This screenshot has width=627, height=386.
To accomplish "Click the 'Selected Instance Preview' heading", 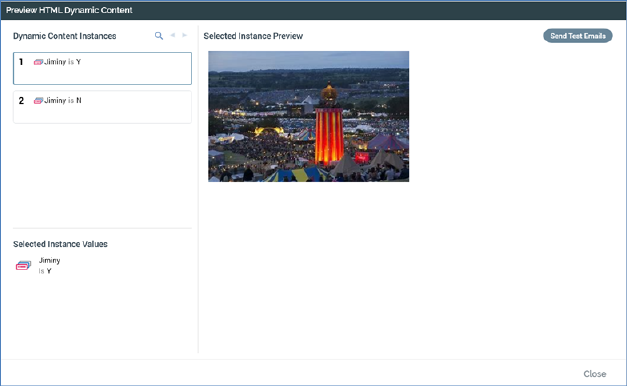I will tap(253, 36).
